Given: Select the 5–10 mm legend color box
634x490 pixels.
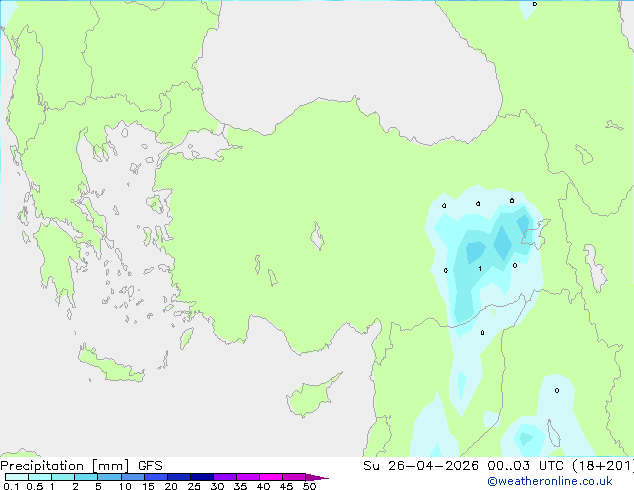Looking at the screenshot, I should [x=109, y=477].
